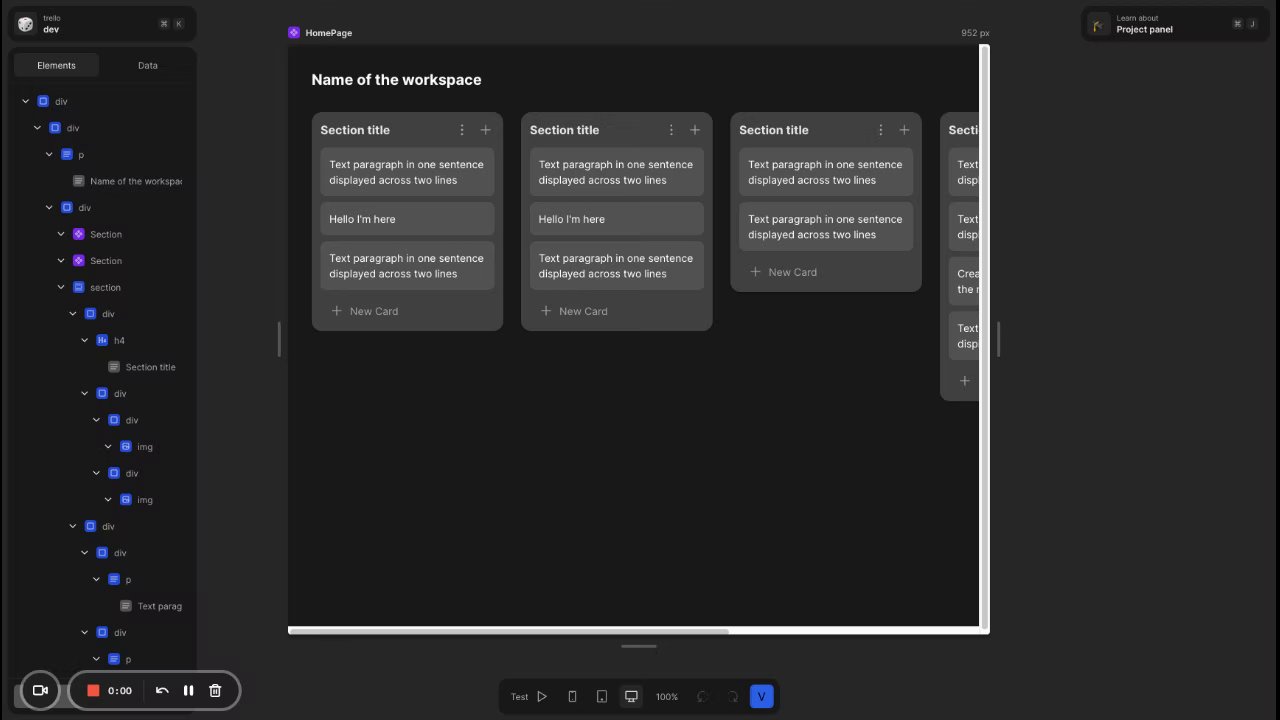Open the 100% zoom level control
This screenshot has width=1280, height=720.
coord(667,697)
